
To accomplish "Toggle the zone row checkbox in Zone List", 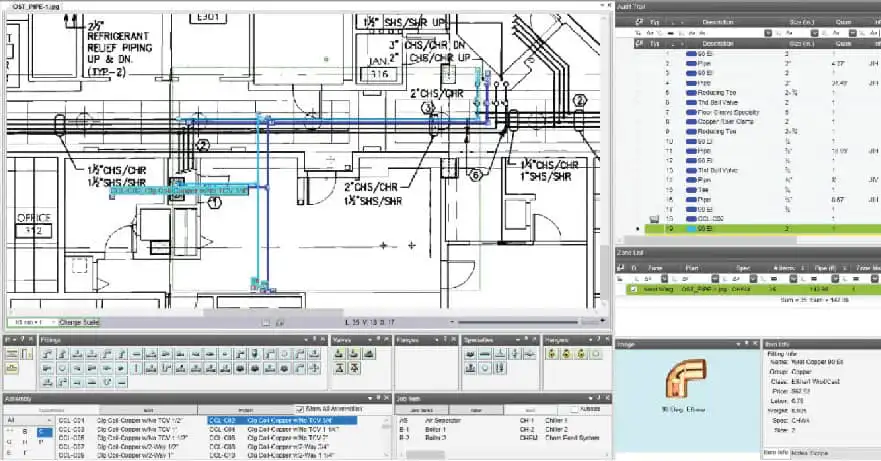I will click(x=634, y=289).
